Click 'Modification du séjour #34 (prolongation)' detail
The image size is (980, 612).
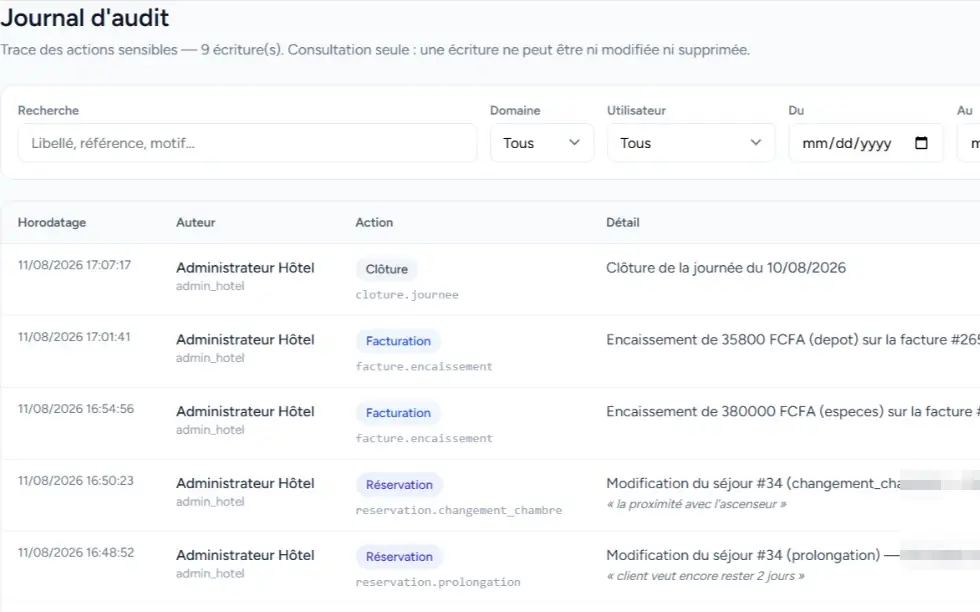pyautogui.click(x=743, y=556)
